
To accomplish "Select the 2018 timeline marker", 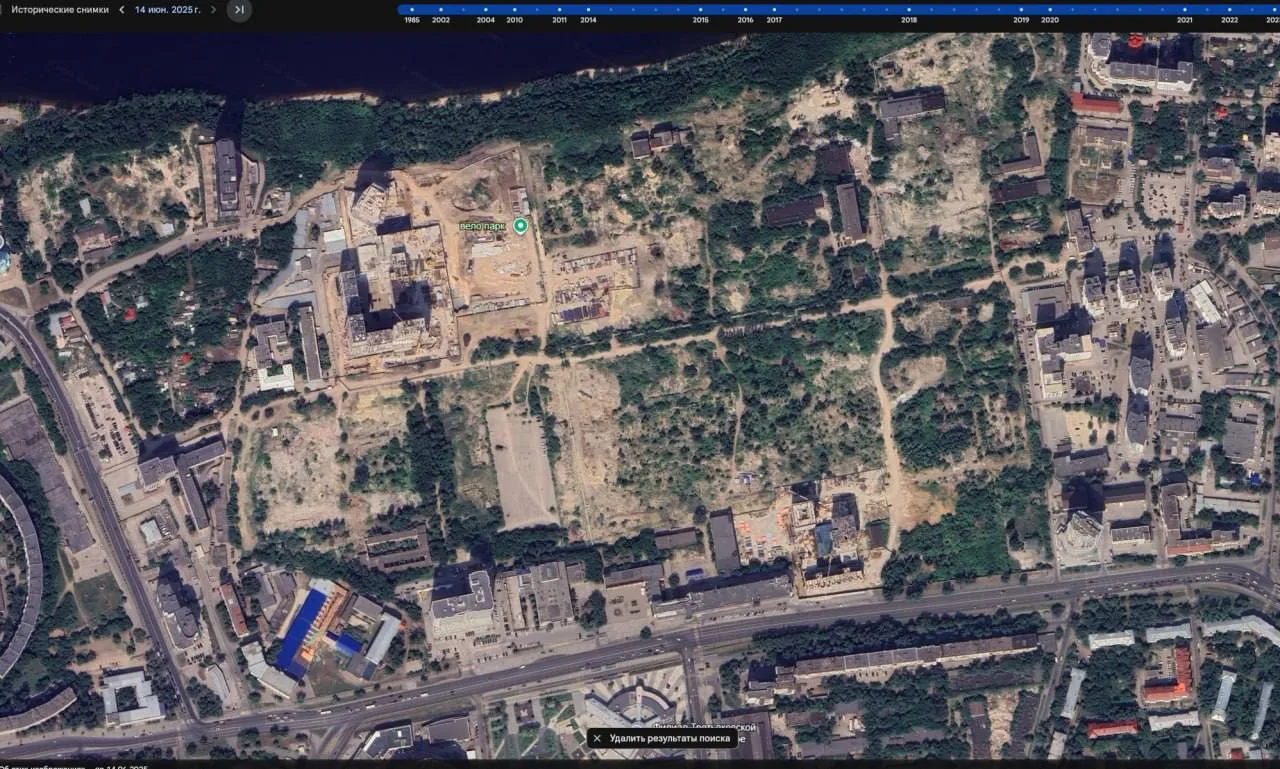I will [909, 10].
